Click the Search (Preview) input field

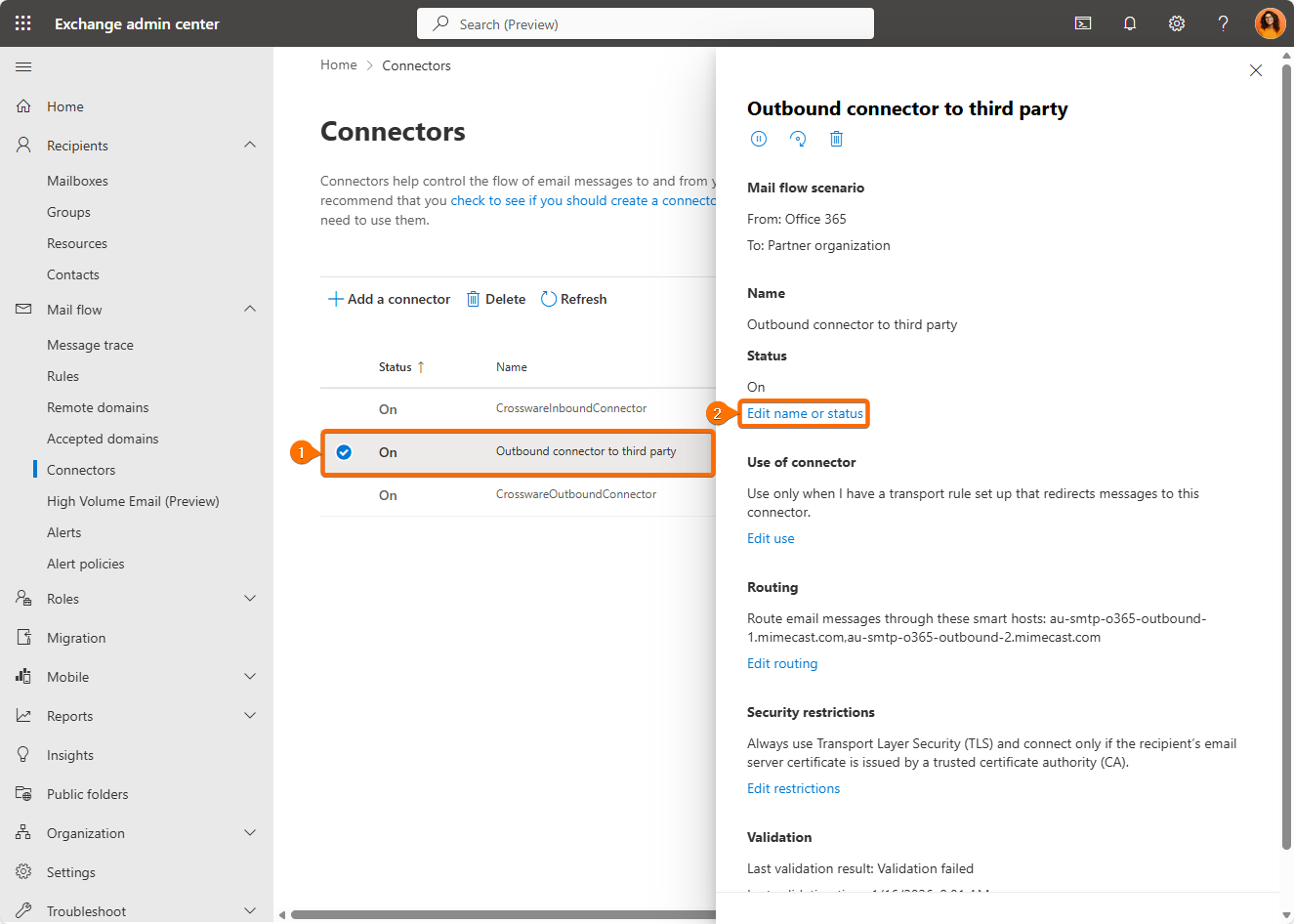point(645,24)
